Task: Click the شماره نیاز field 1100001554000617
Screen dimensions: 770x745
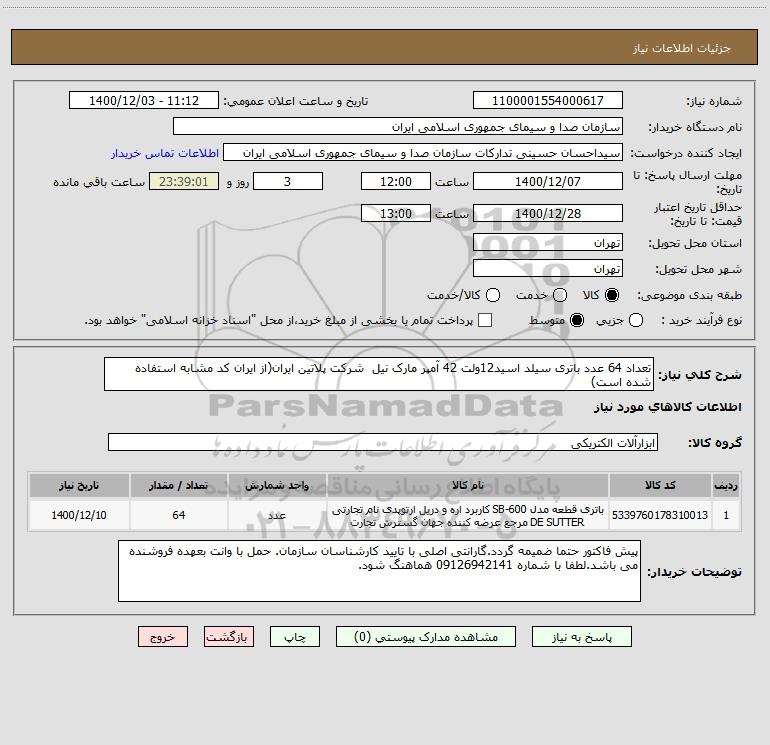Action: click(x=548, y=100)
